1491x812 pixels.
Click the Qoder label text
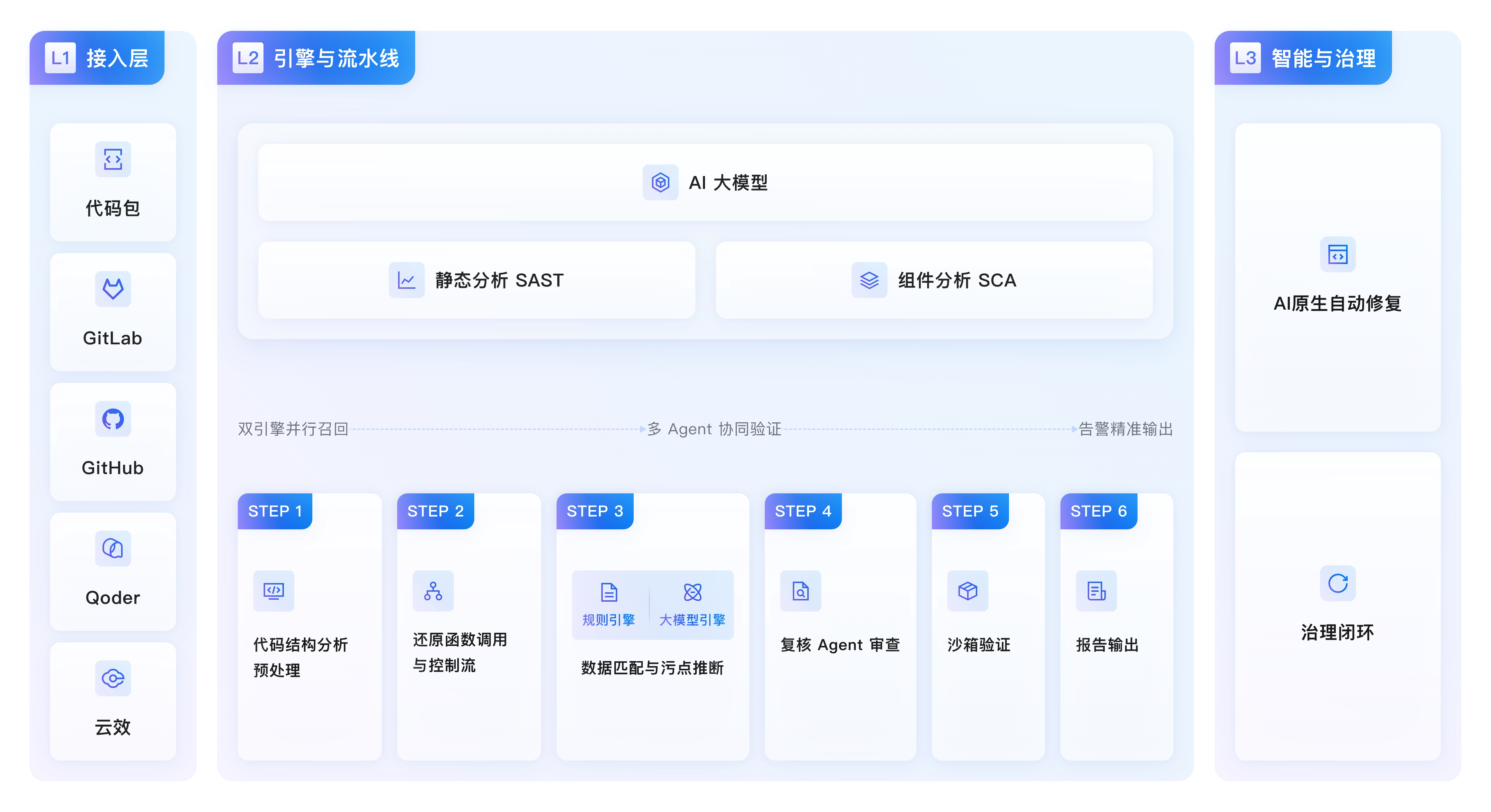pos(113,597)
